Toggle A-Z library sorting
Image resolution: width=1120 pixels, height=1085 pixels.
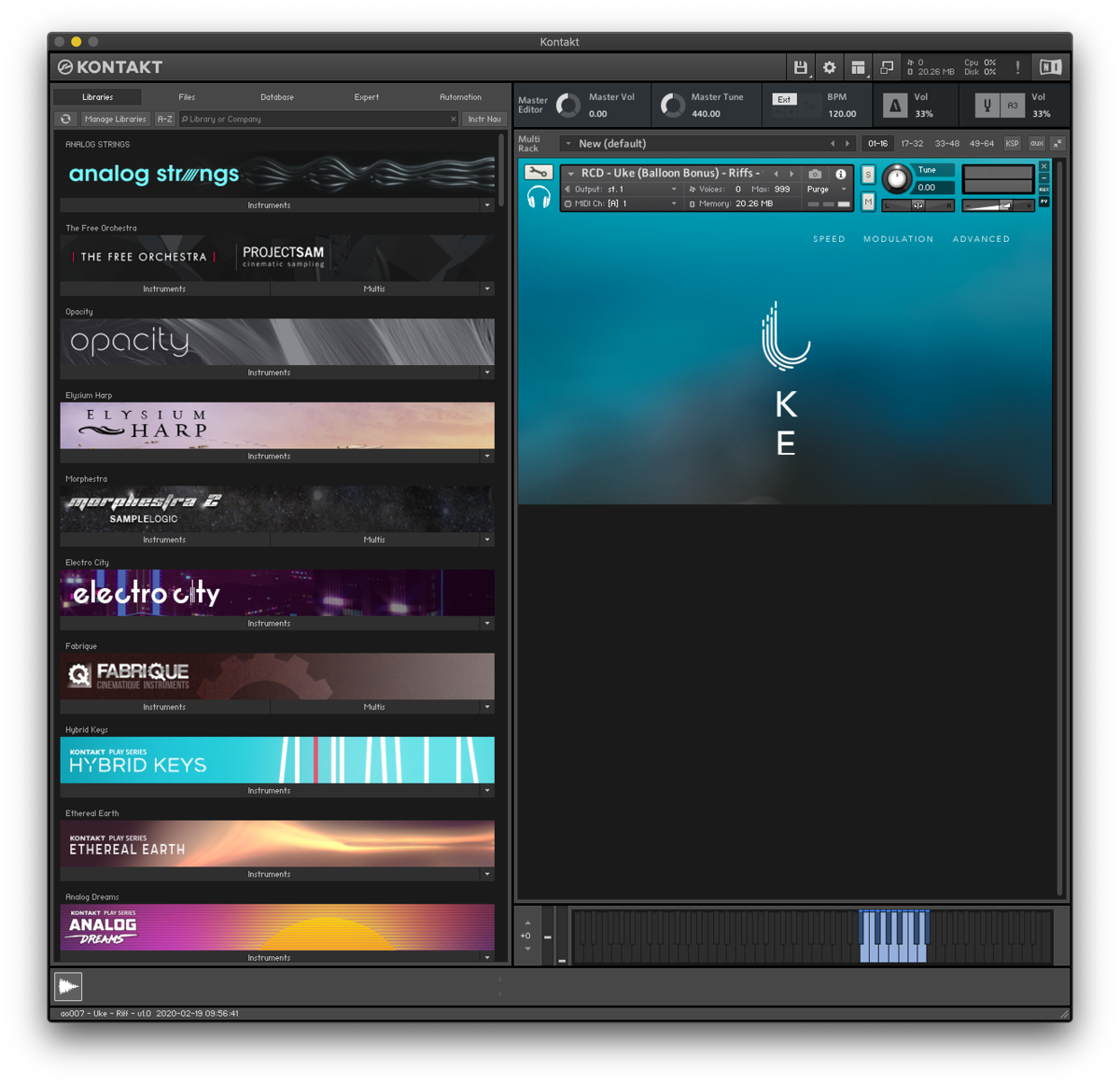[x=164, y=120]
